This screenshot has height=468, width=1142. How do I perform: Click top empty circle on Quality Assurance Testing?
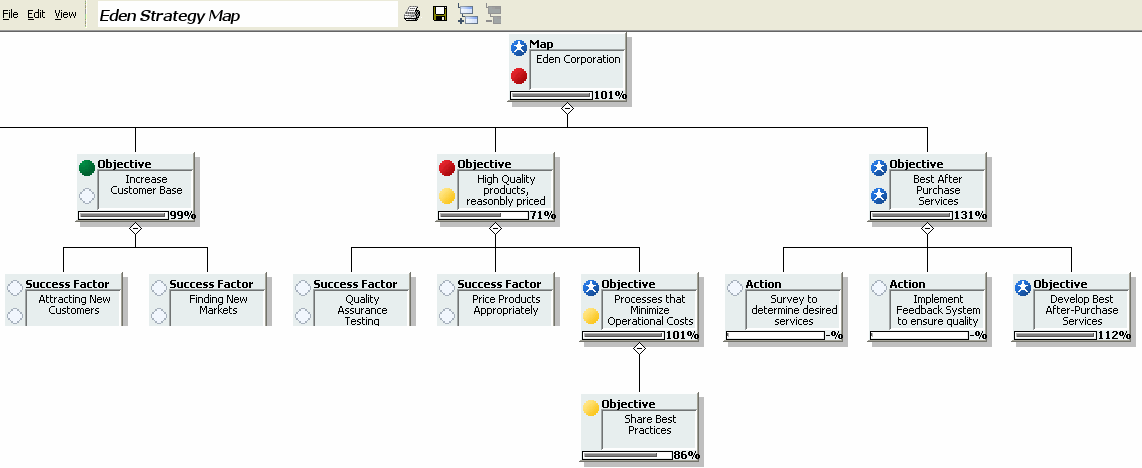[303, 288]
